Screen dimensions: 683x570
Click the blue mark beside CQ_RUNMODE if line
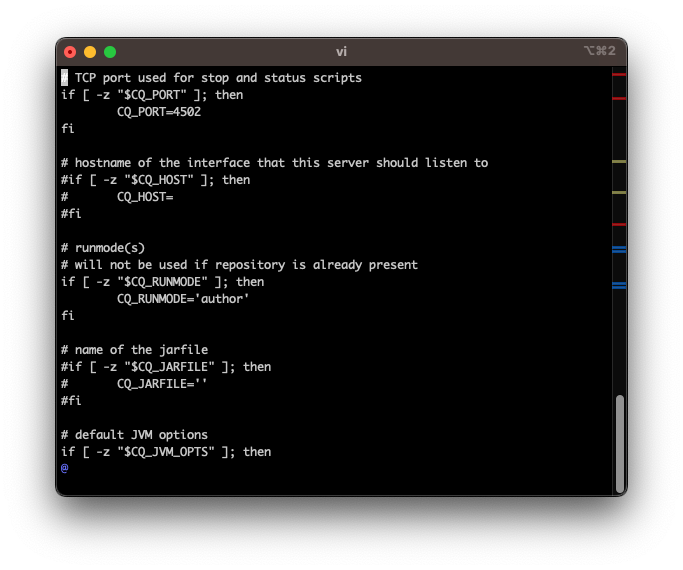point(619,286)
